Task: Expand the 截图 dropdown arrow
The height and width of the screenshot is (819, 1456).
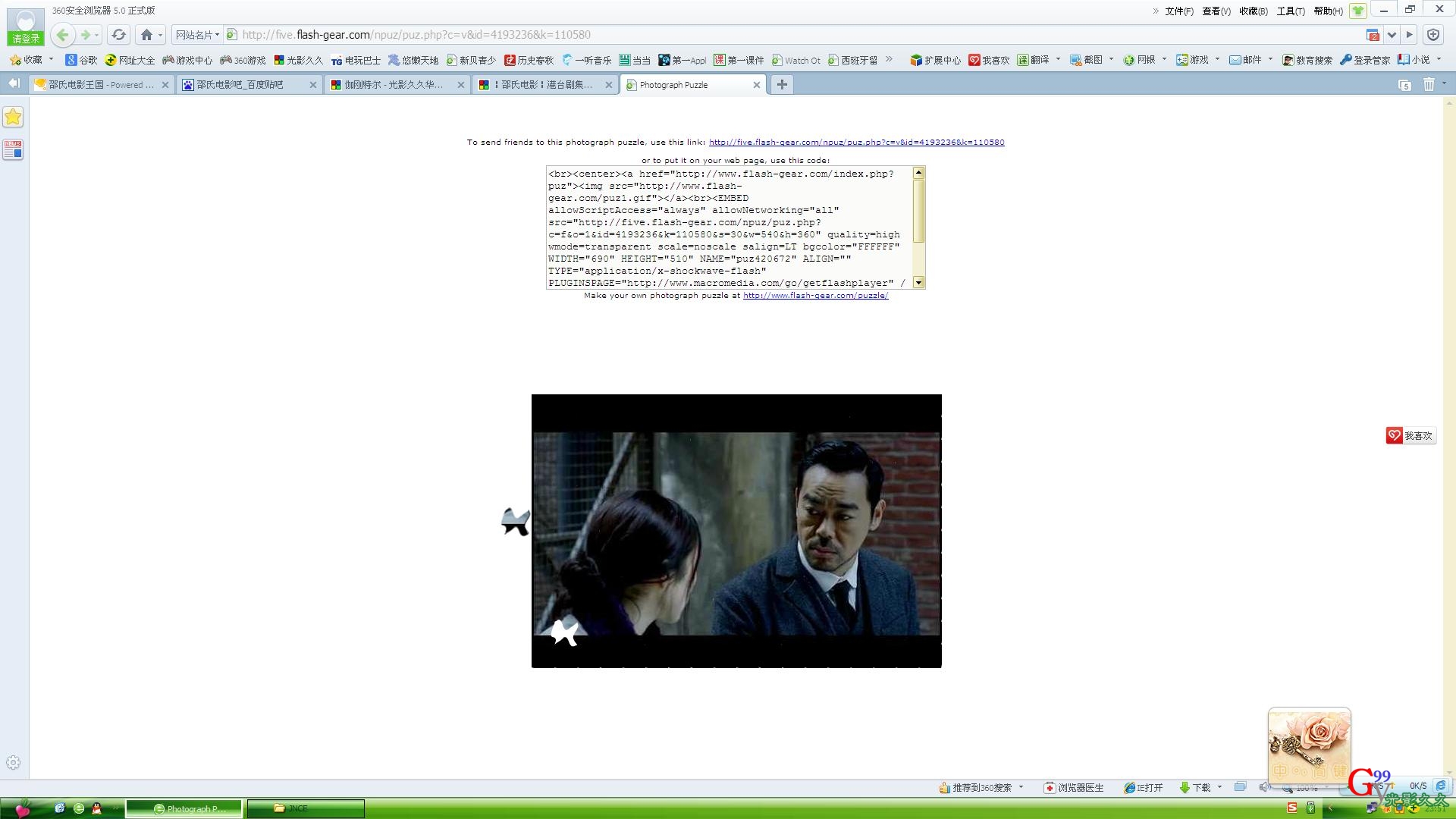Action: tap(1111, 59)
